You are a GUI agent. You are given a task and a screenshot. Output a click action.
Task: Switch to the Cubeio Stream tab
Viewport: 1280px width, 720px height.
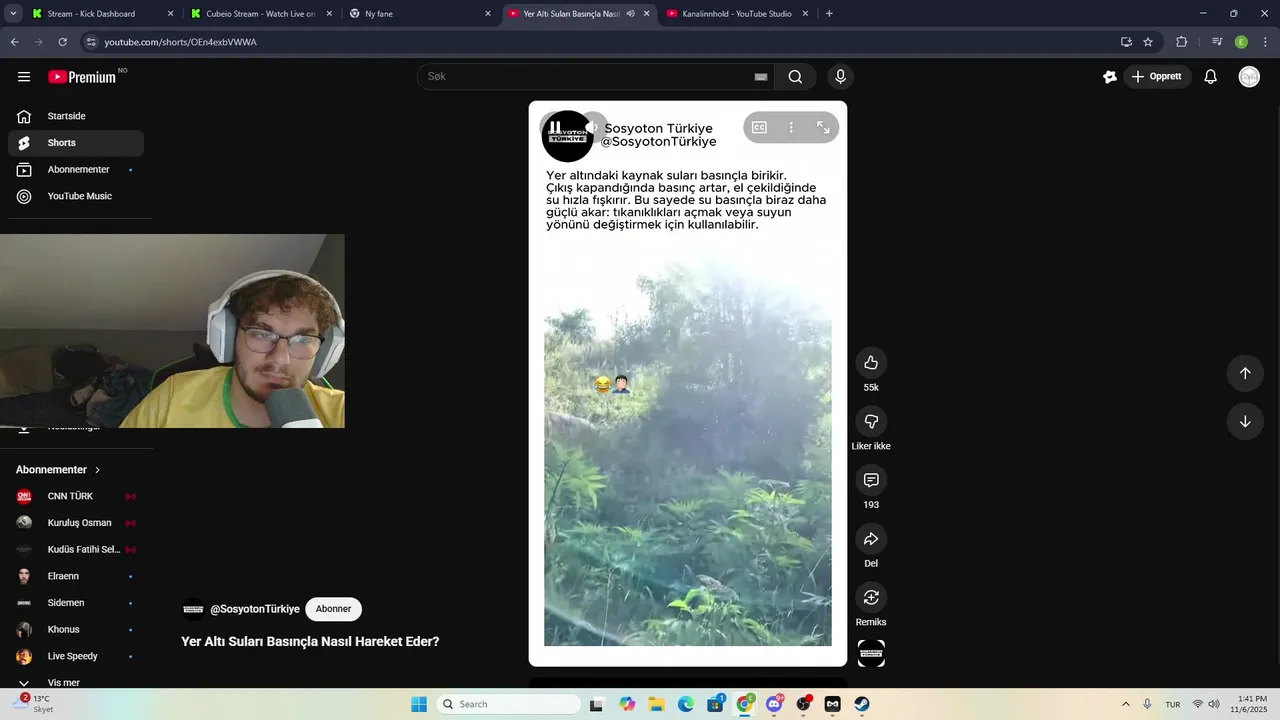click(x=261, y=14)
